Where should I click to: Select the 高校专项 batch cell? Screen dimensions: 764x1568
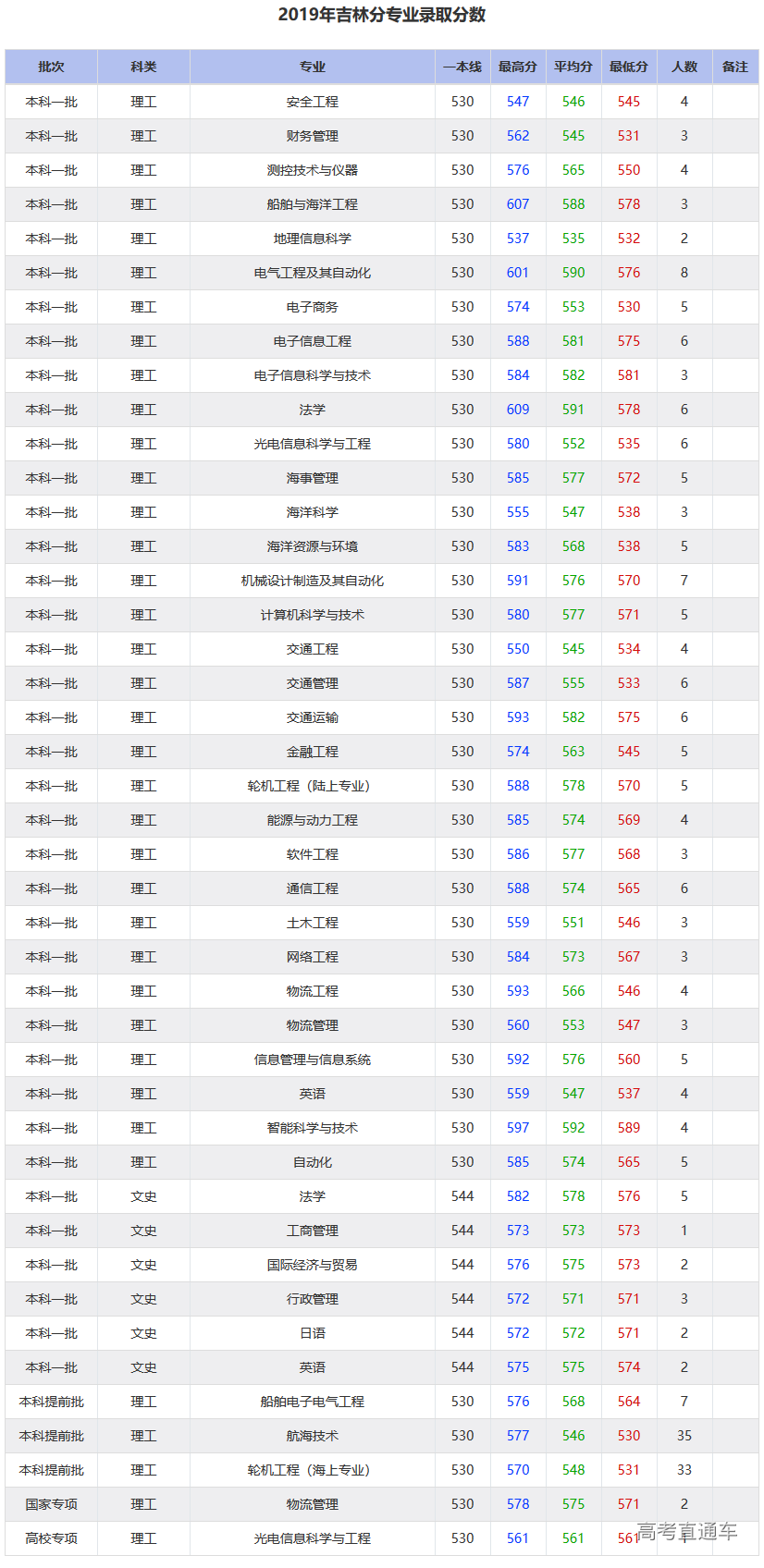tap(51, 1538)
